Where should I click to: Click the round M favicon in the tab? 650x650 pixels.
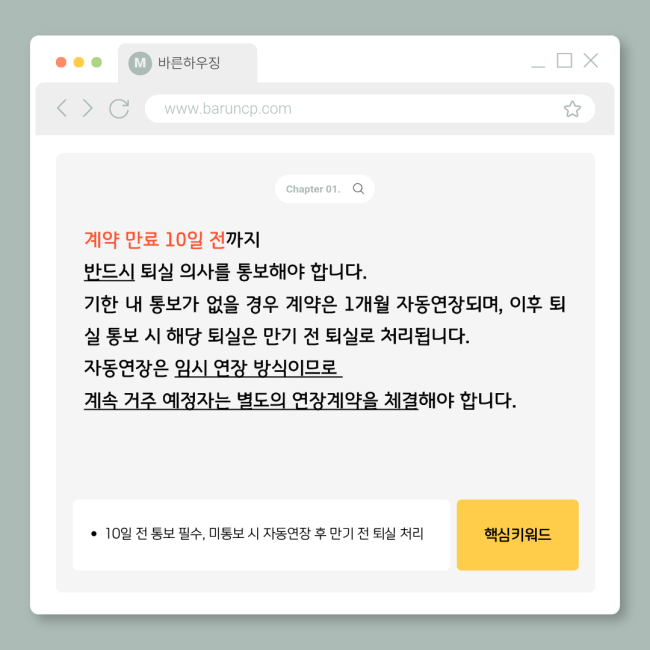pos(140,63)
